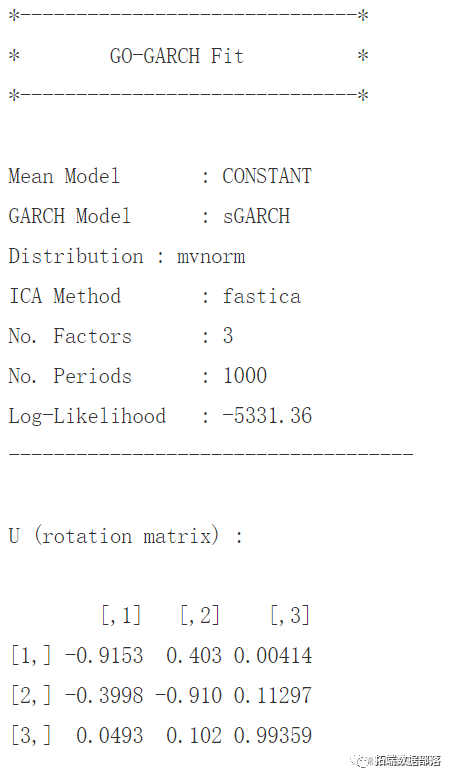Select the Log-Likelihood value -5331.36
455x781 pixels.
(x=267, y=415)
